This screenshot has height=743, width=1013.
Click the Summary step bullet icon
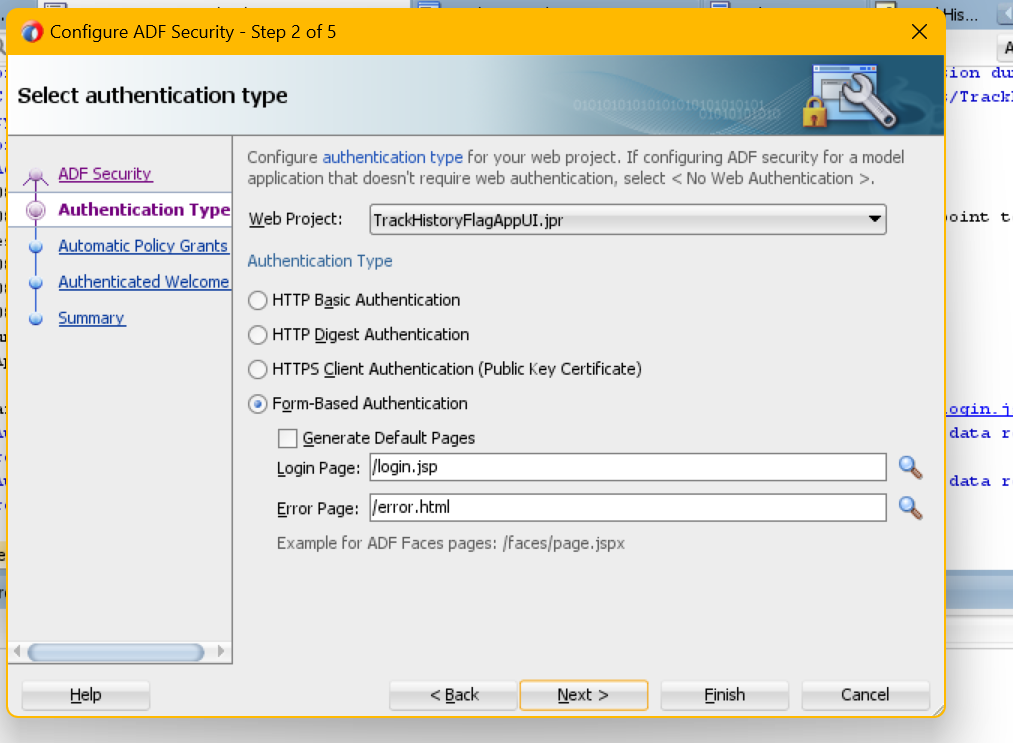coord(36,319)
